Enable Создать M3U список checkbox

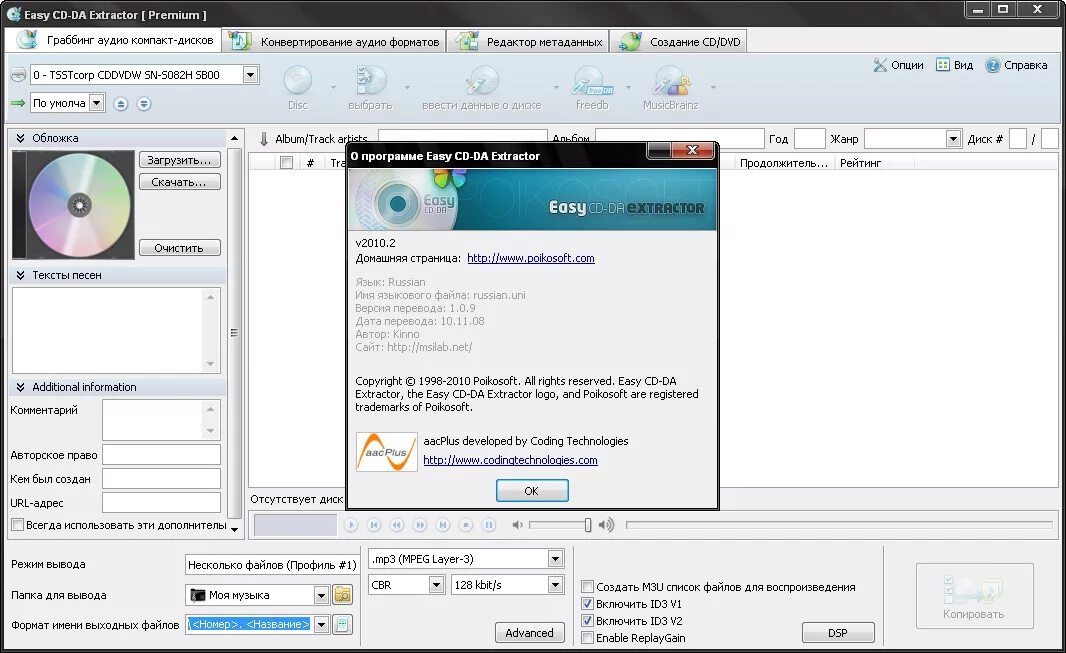click(587, 586)
